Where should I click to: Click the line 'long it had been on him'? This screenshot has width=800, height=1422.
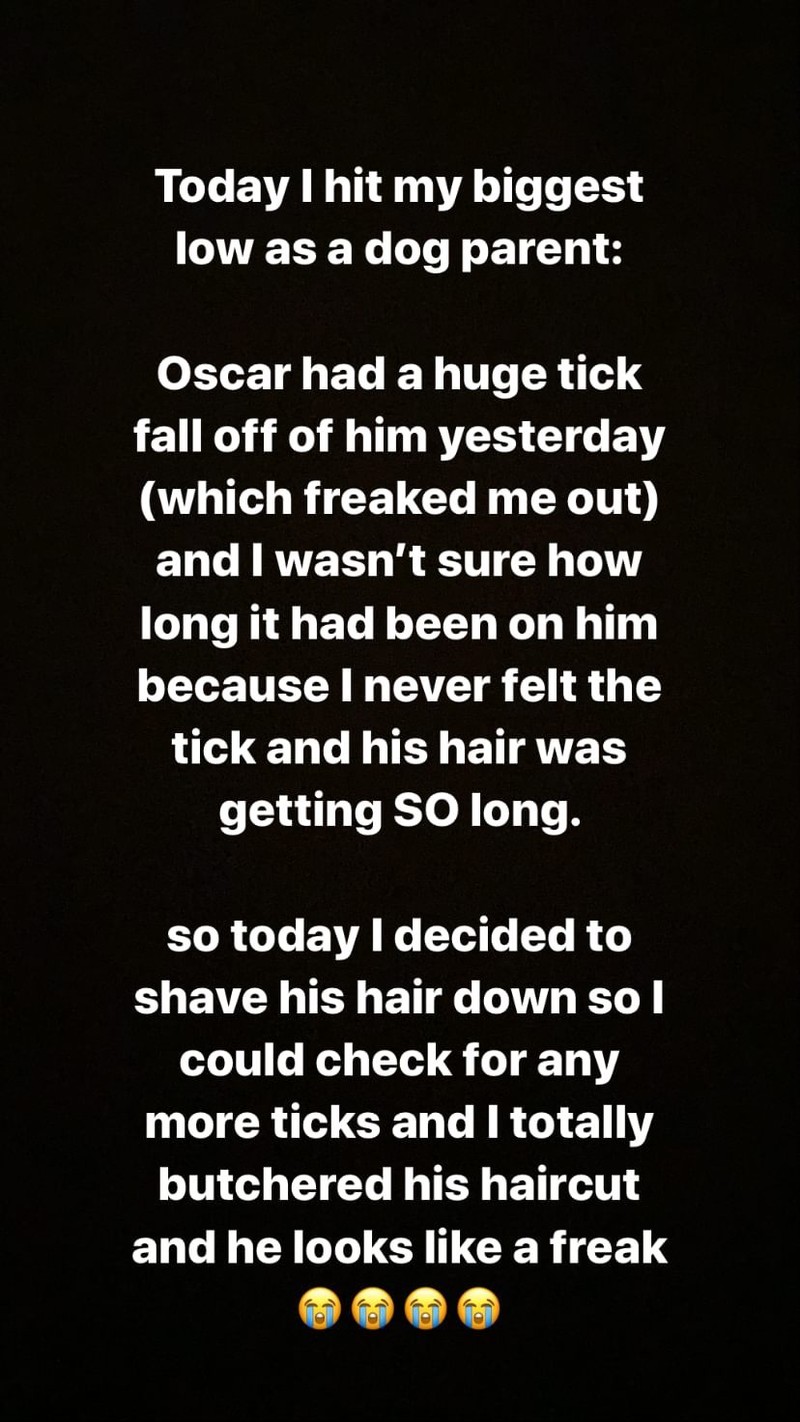click(399, 626)
